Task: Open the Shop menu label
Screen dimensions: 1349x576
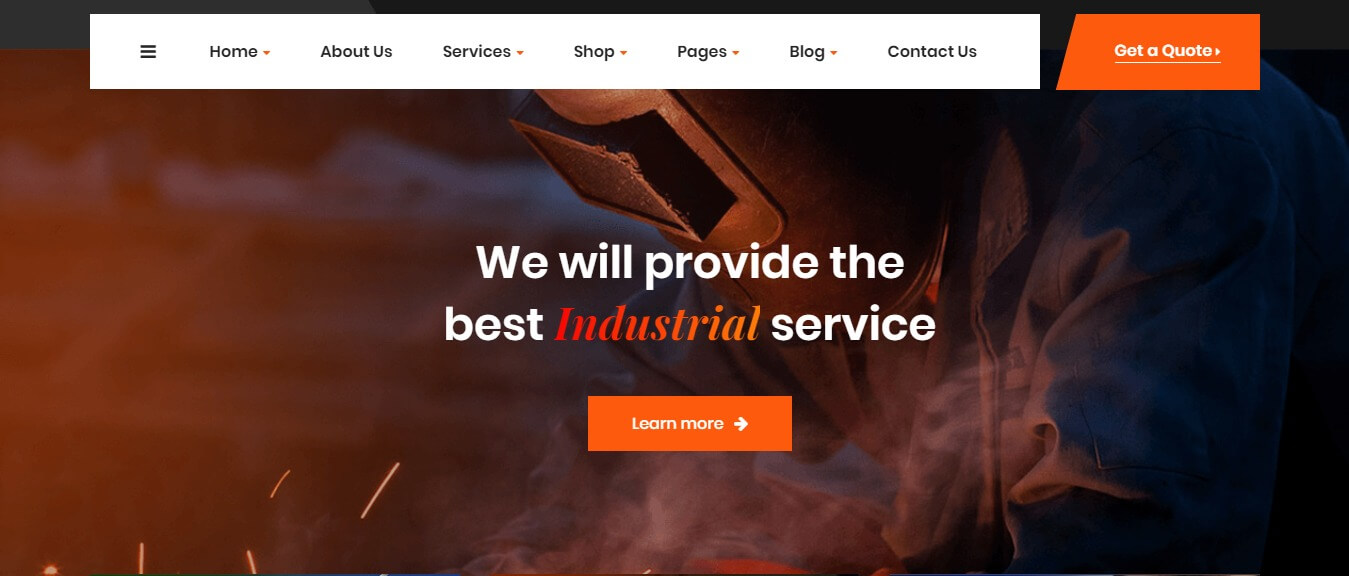Action: click(594, 52)
